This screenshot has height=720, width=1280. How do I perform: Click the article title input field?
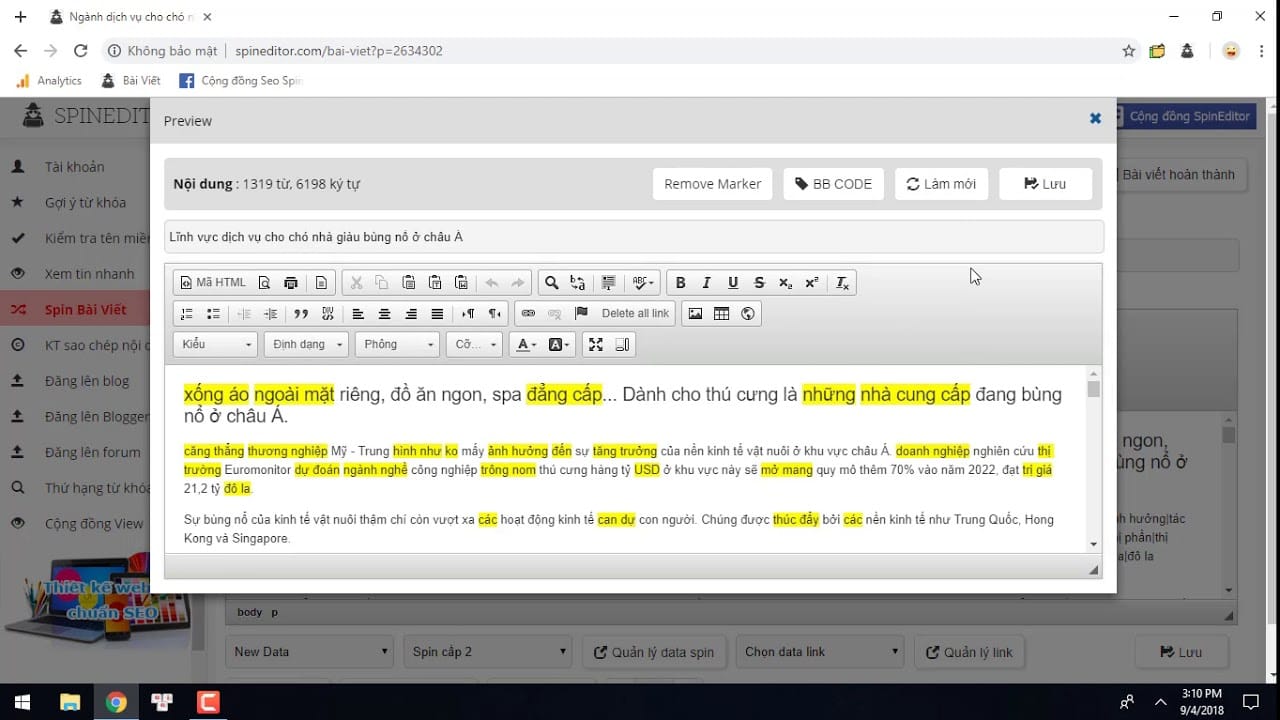point(634,237)
